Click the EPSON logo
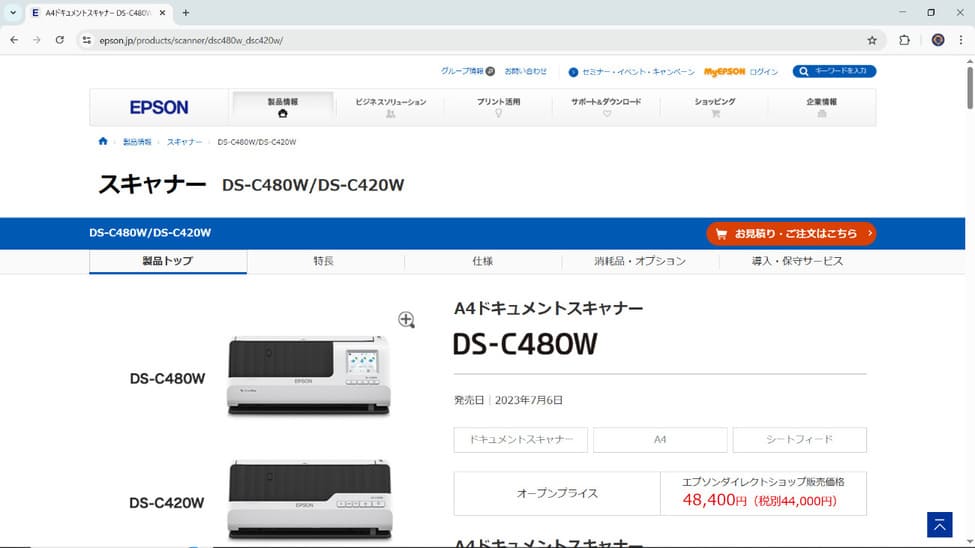 (x=159, y=107)
